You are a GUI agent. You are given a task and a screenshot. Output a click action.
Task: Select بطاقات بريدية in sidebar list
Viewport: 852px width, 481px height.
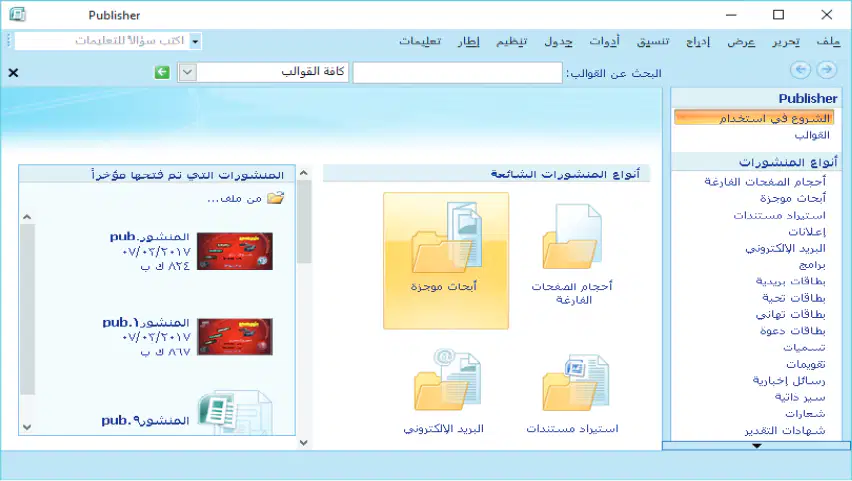tap(791, 281)
